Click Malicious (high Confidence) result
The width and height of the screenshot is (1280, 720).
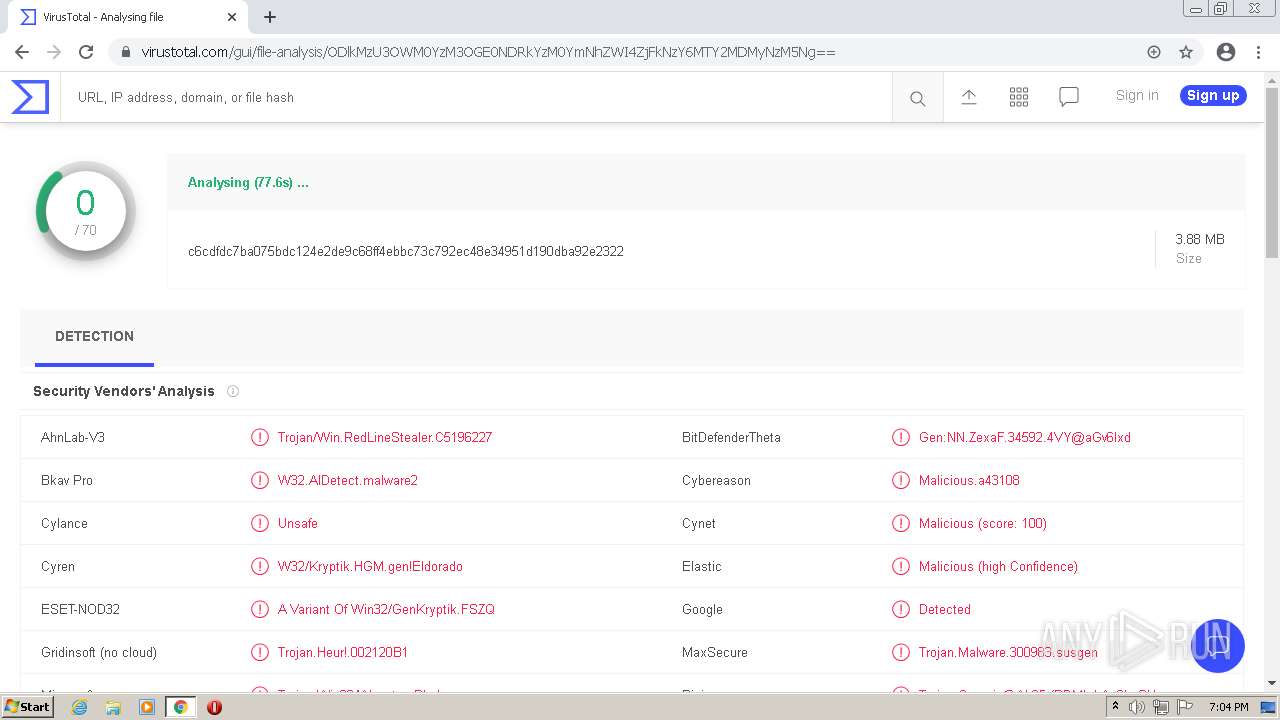coord(998,566)
